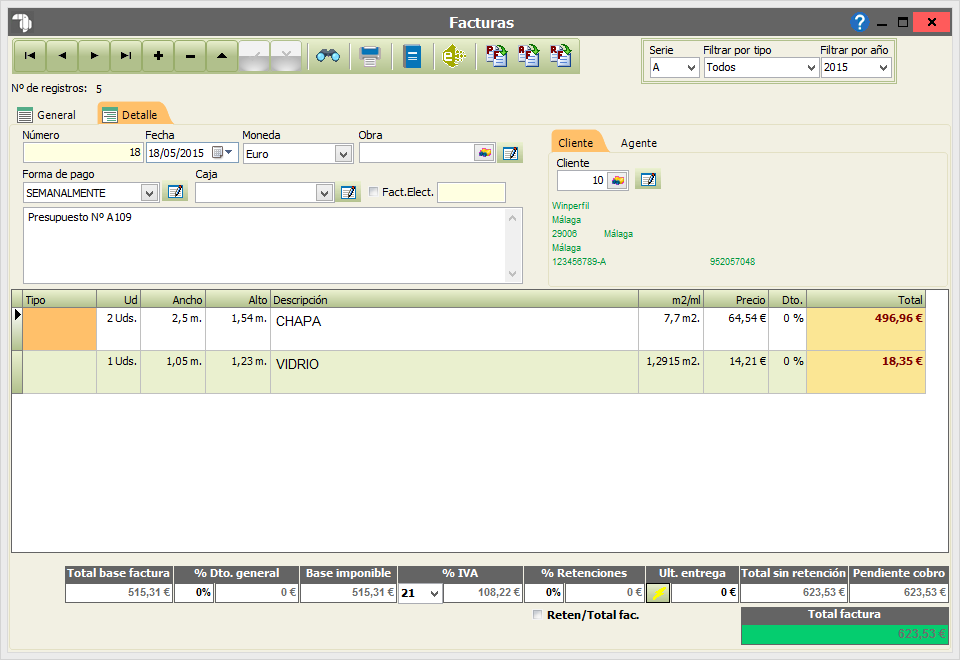Click the % Retenciones percentage field

coord(544,593)
